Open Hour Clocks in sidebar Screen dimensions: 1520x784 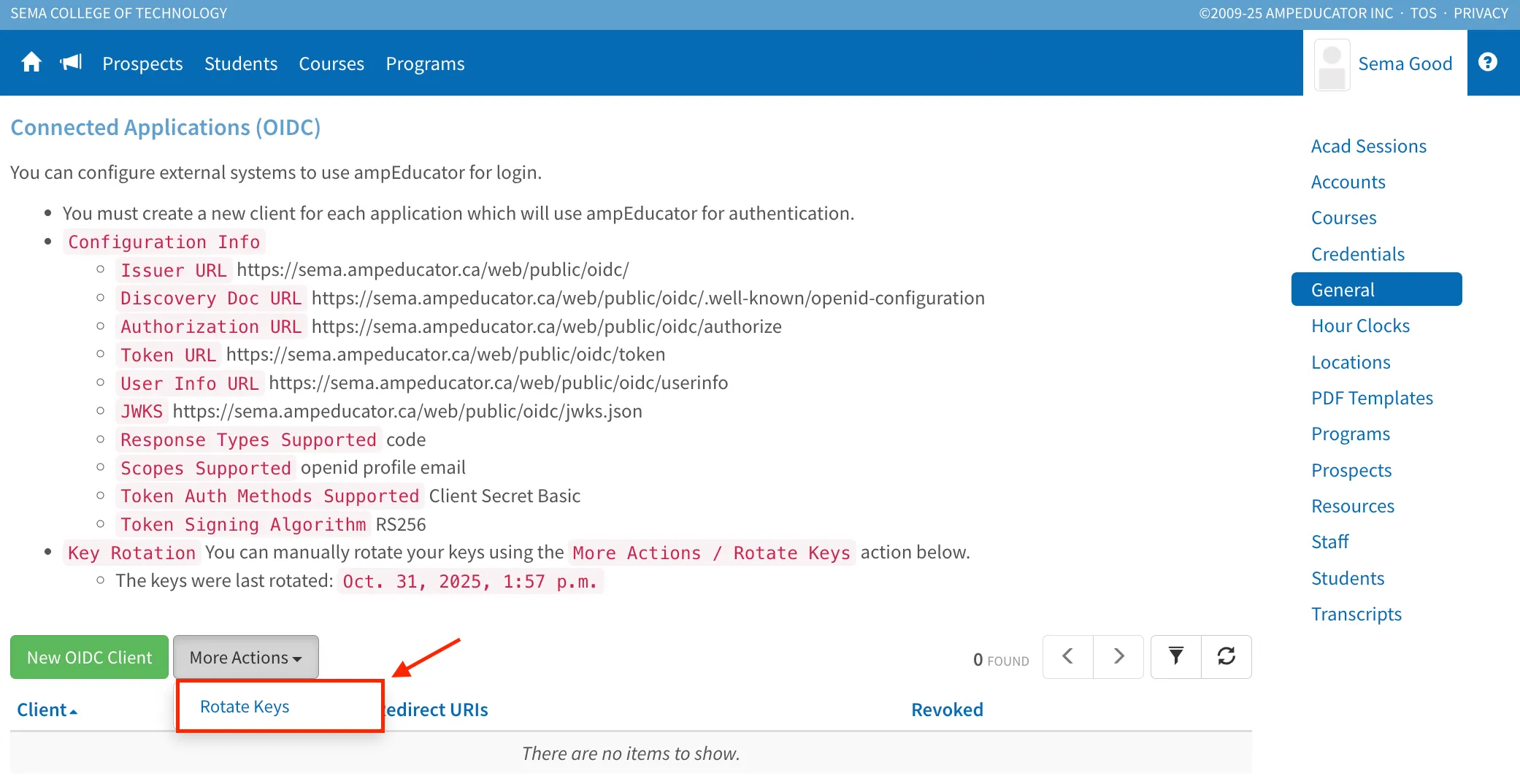pyautogui.click(x=1360, y=326)
